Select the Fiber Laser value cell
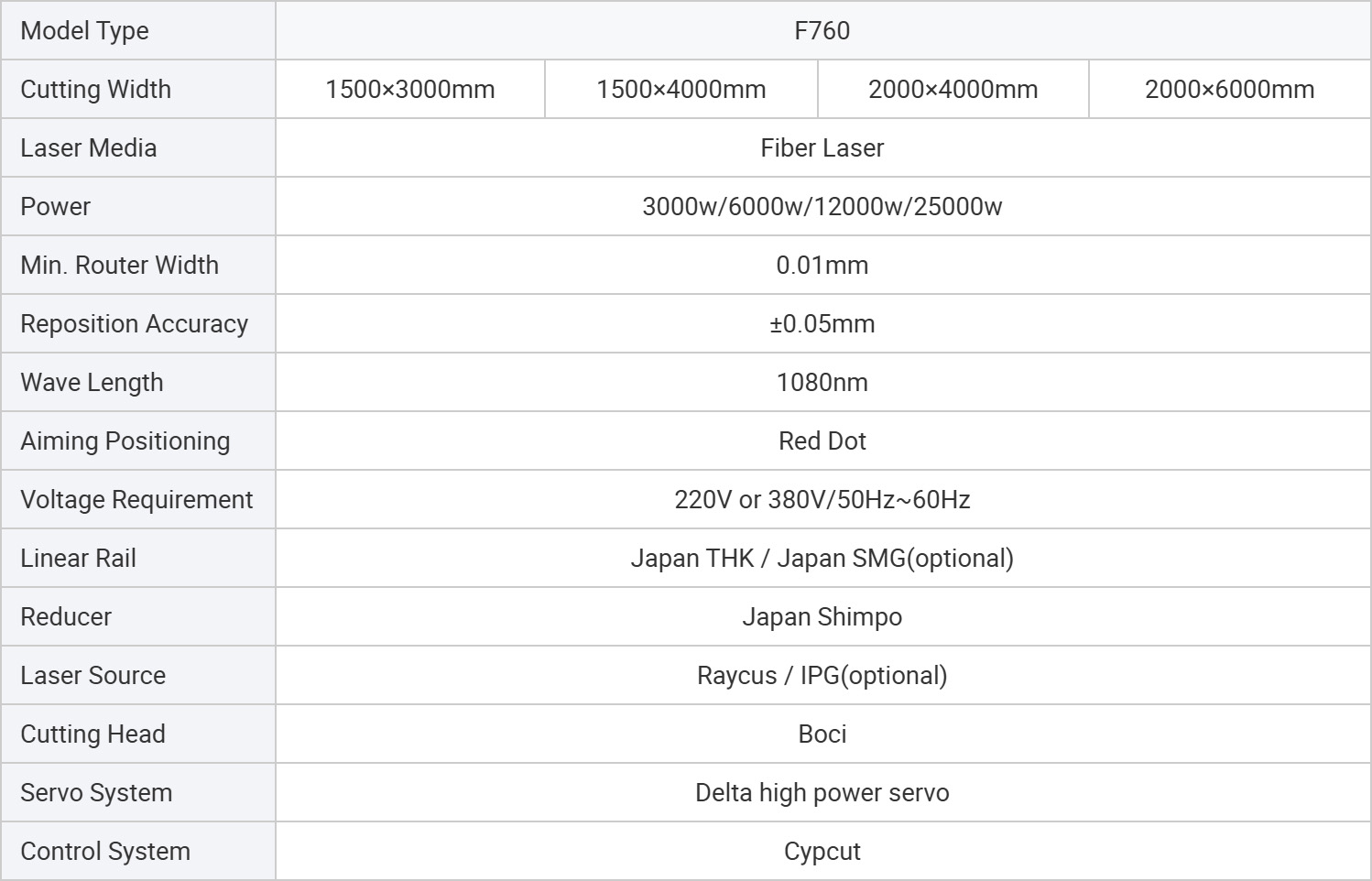This screenshot has width=1372, height=881. point(822,148)
